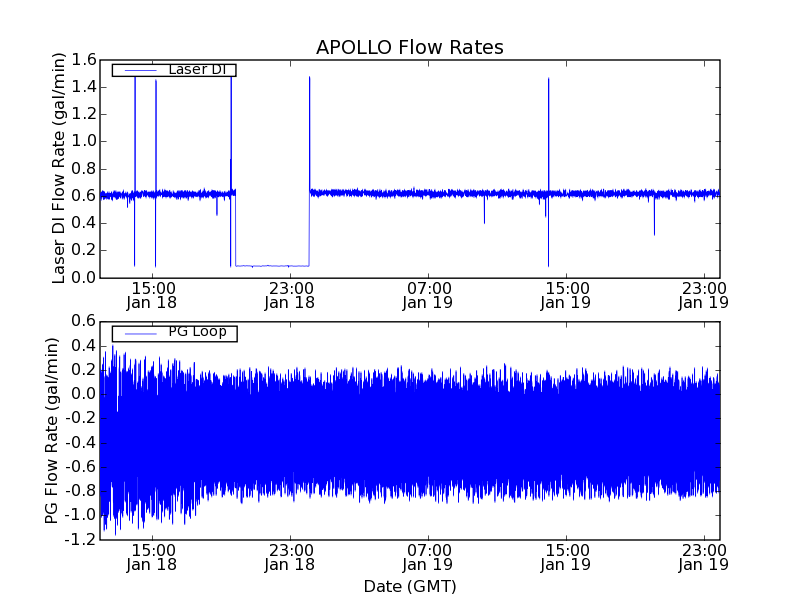Click the blue line sample in PG Loop legend
The image size is (800, 600).
tap(140, 334)
